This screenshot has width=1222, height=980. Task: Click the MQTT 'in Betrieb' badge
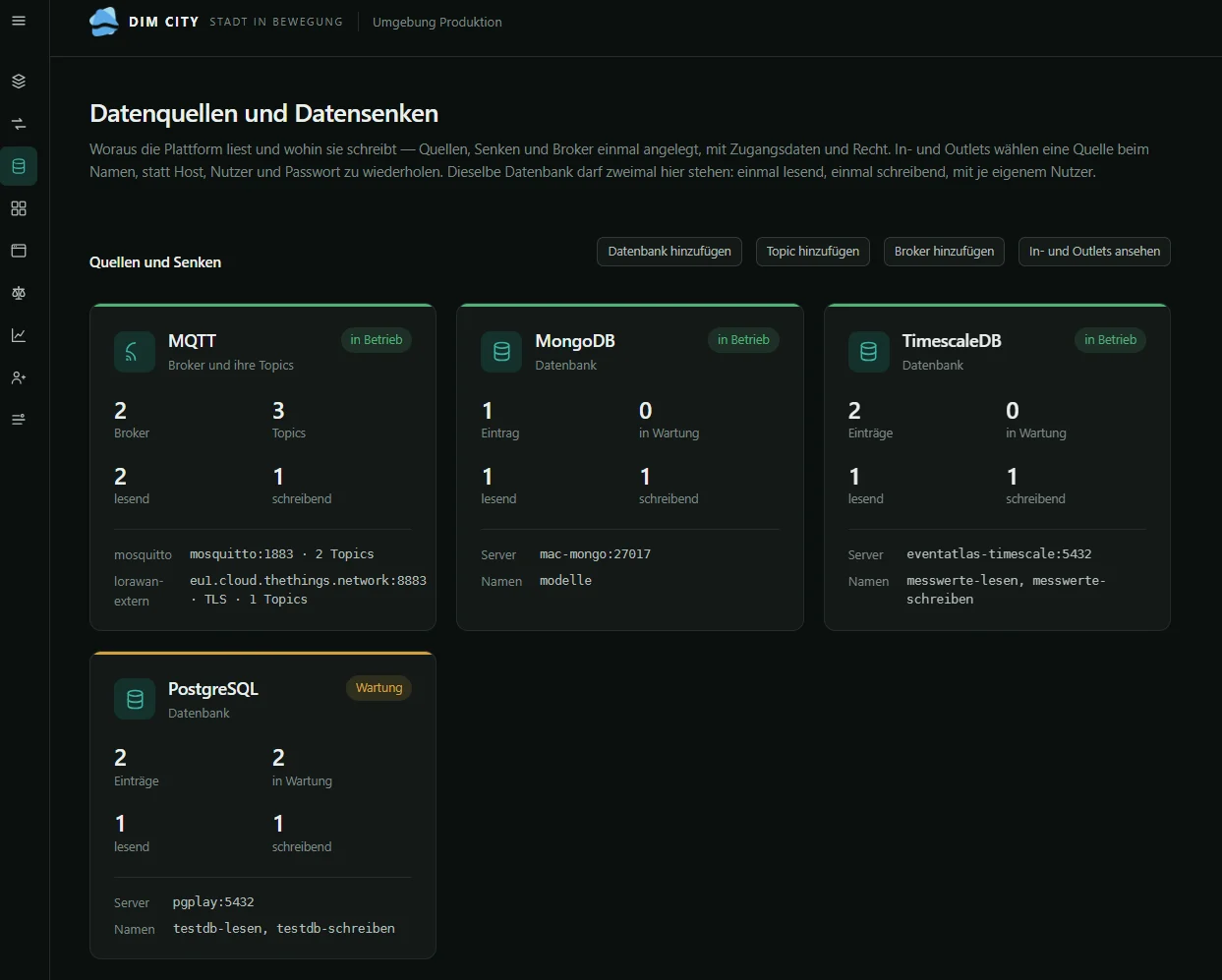tap(377, 340)
